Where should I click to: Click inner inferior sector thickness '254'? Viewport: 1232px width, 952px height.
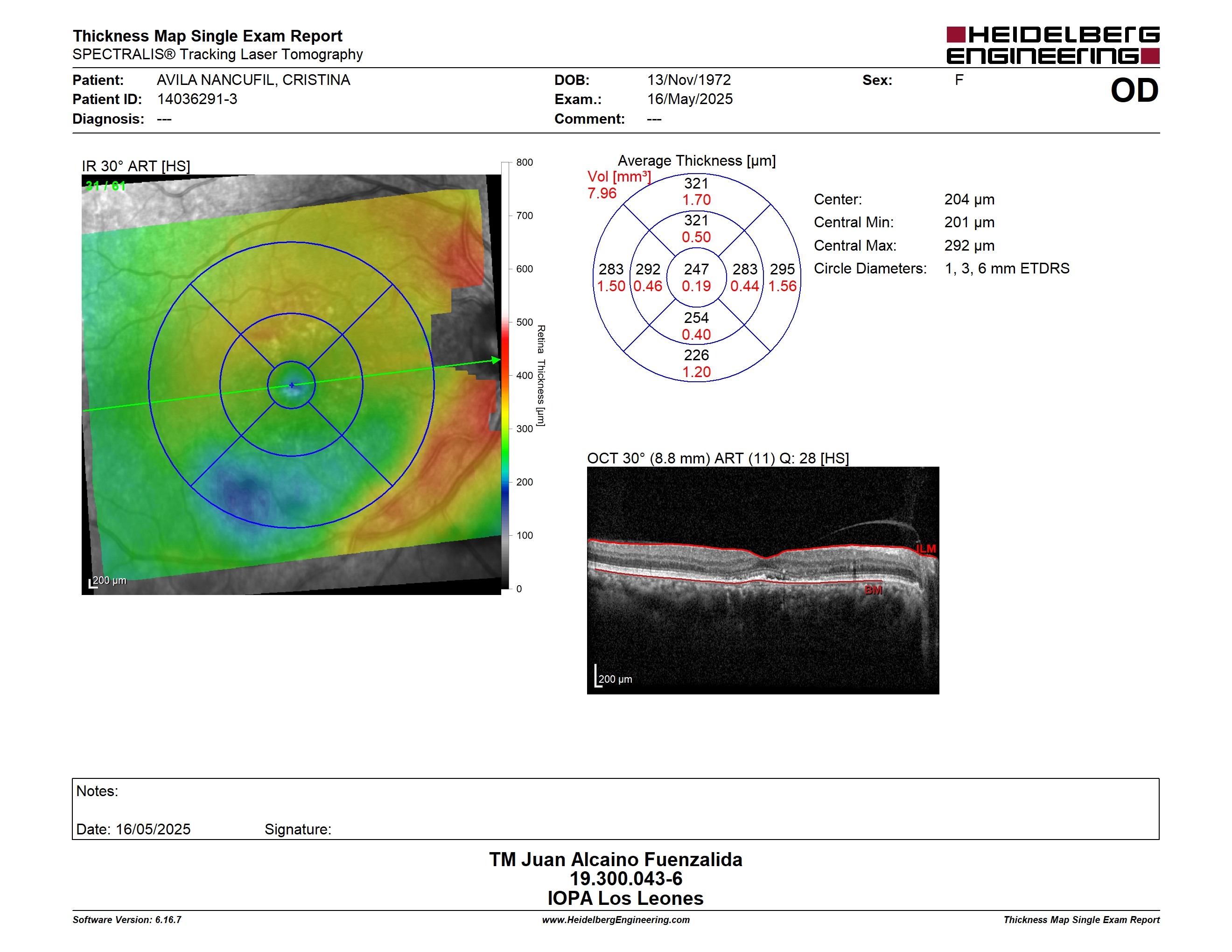coord(696,318)
